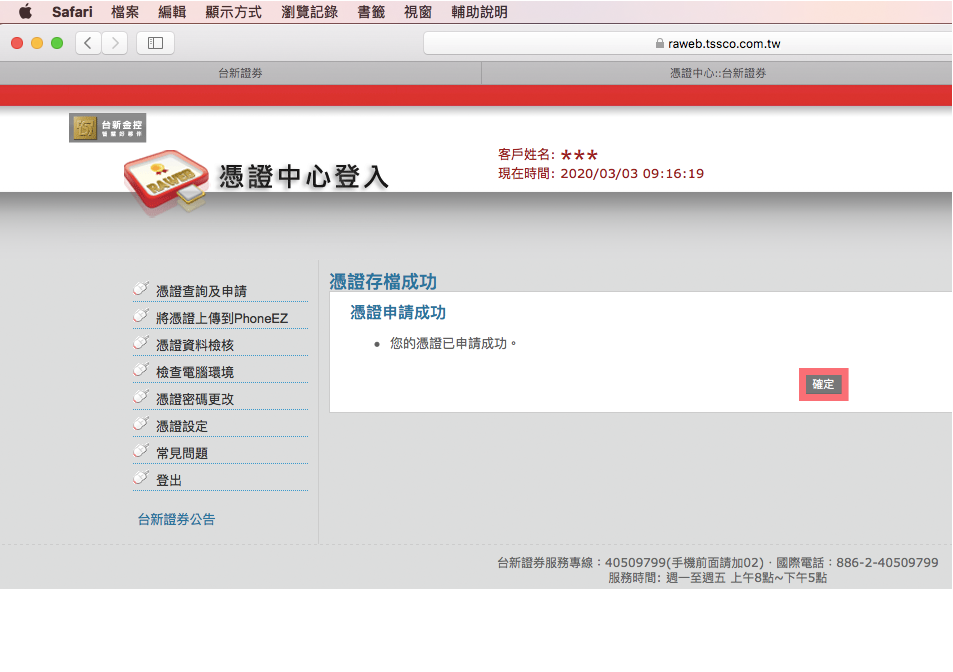Open the 顯示方式 menu
This screenshot has width=953, height=672.
[233, 12]
